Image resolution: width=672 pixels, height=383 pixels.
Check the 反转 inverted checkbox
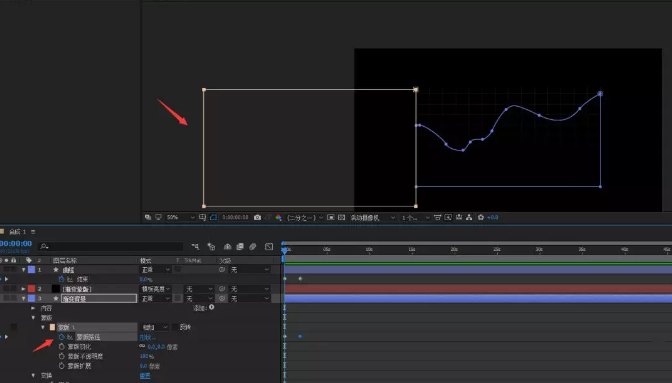[175, 327]
